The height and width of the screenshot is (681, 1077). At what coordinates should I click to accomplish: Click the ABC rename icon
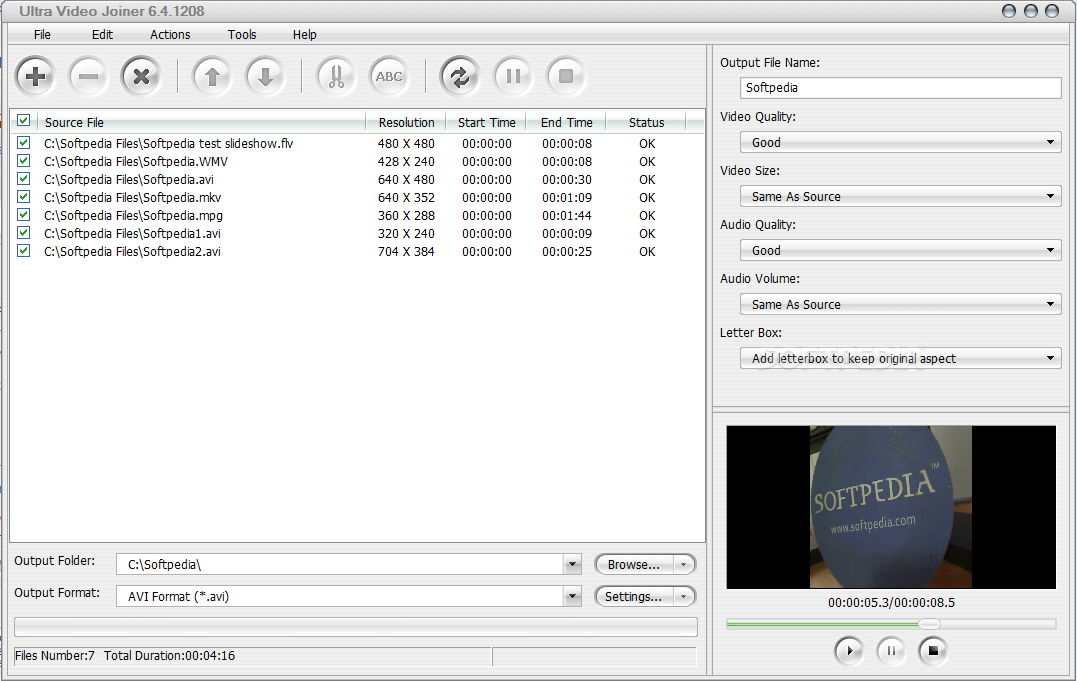[389, 76]
